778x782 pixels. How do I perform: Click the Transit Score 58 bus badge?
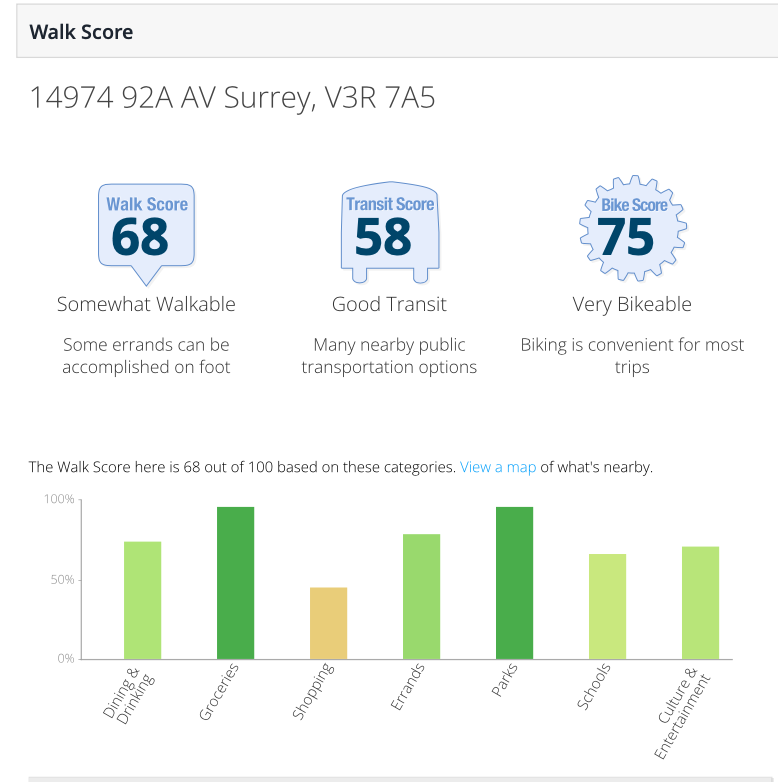pos(390,232)
